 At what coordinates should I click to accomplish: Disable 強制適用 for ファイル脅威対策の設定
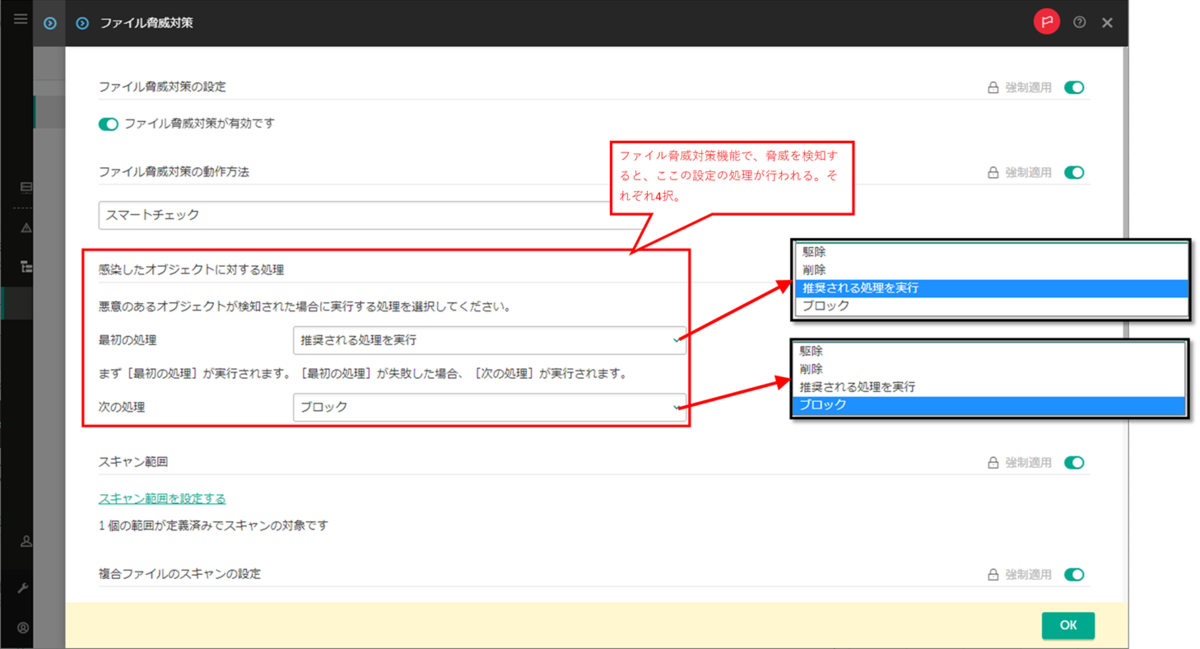(x=1074, y=87)
